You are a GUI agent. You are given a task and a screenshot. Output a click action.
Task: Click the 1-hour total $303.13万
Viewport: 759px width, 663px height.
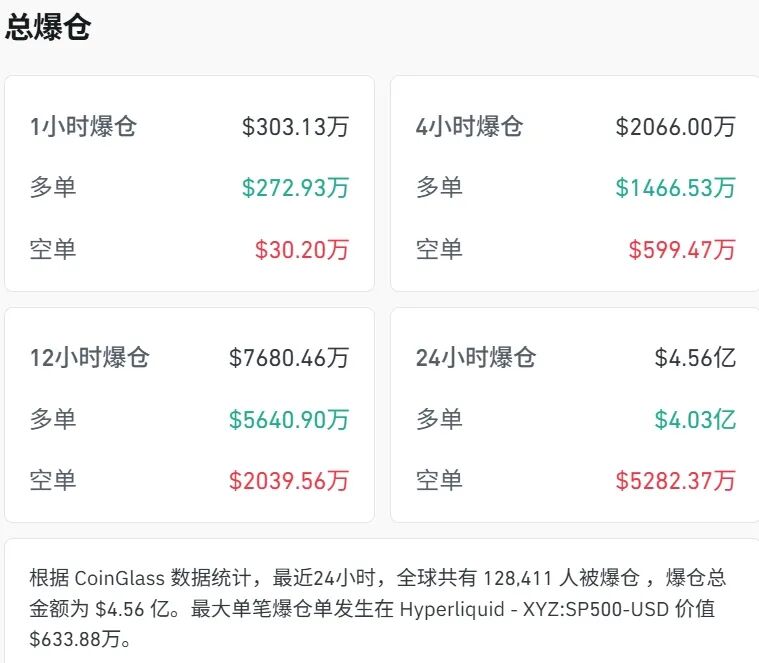tap(295, 127)
